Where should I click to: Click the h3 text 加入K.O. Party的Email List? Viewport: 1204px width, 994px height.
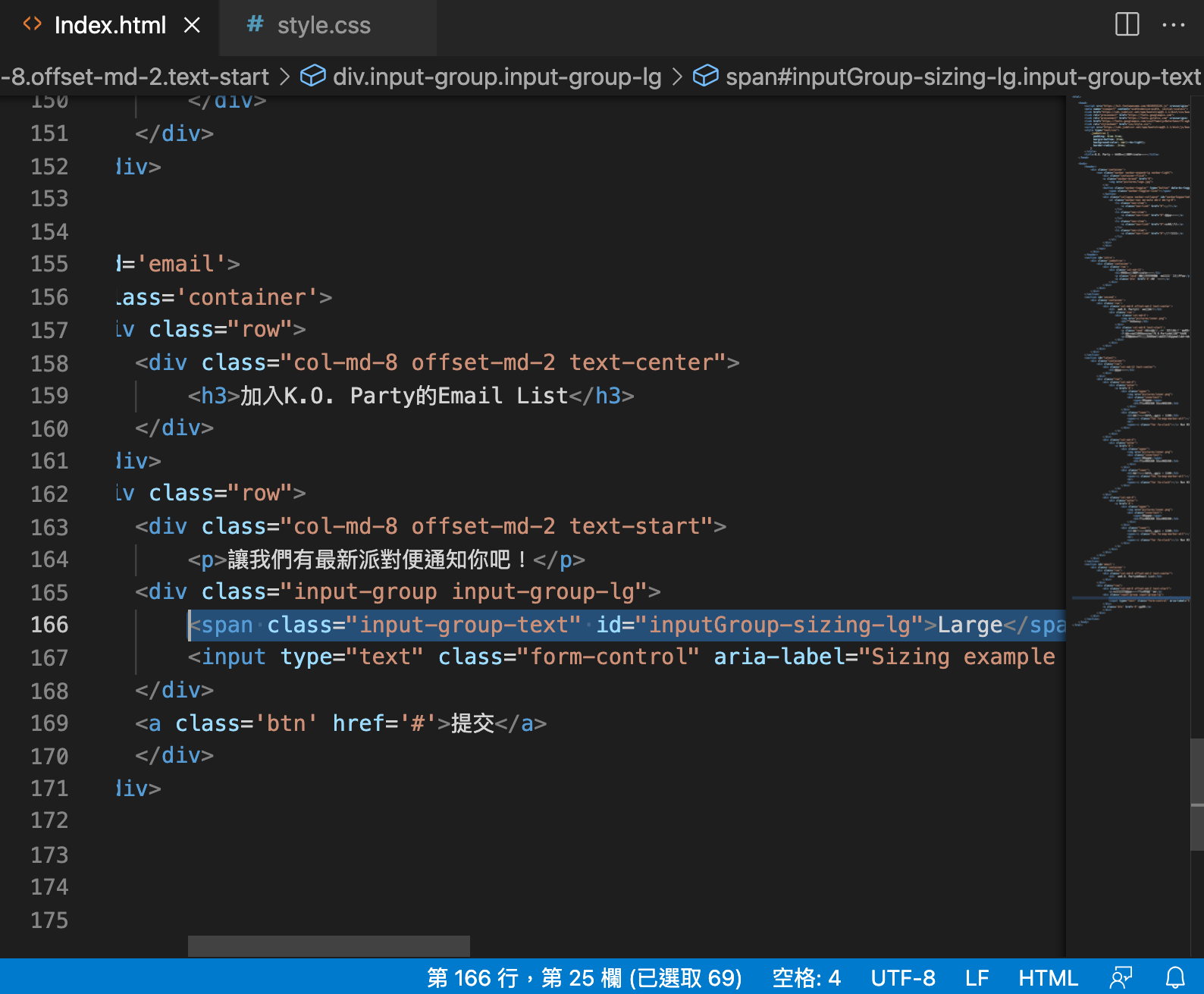[x=404, y=396]
